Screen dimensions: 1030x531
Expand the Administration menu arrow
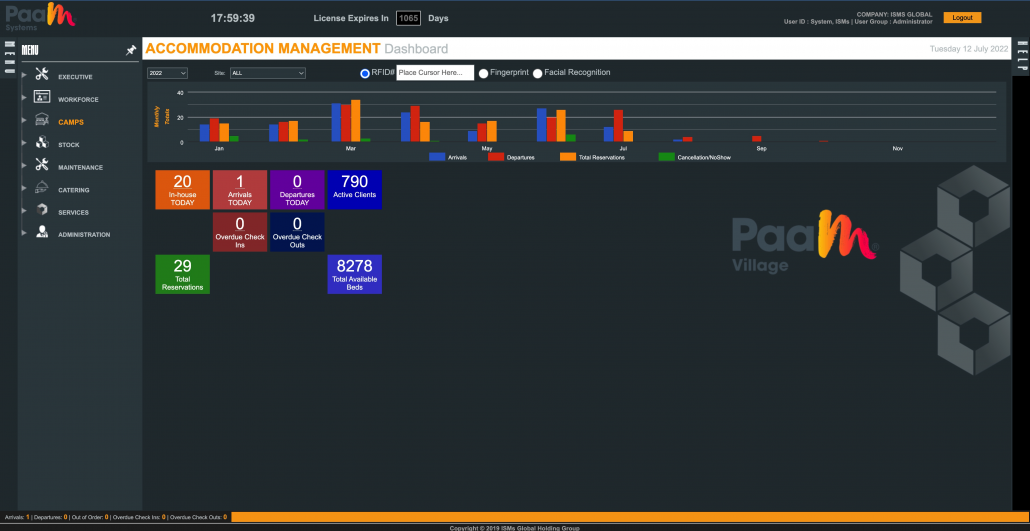(x=24, y=233)
